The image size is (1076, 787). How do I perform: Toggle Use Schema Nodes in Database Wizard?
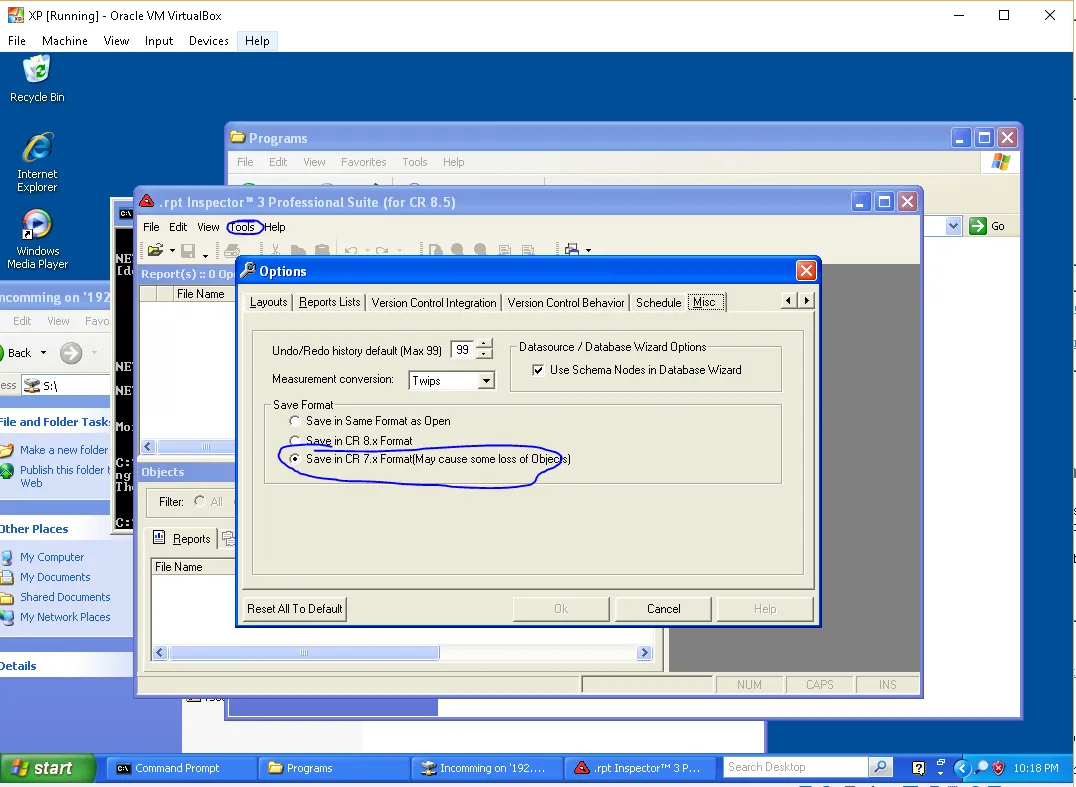tap(538, 370)
